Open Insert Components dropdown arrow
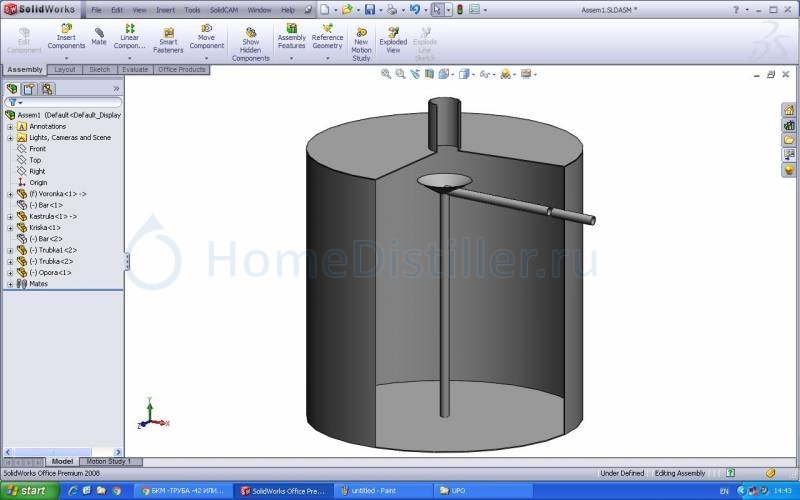This screenshot has width=800, height=500. 66,58
